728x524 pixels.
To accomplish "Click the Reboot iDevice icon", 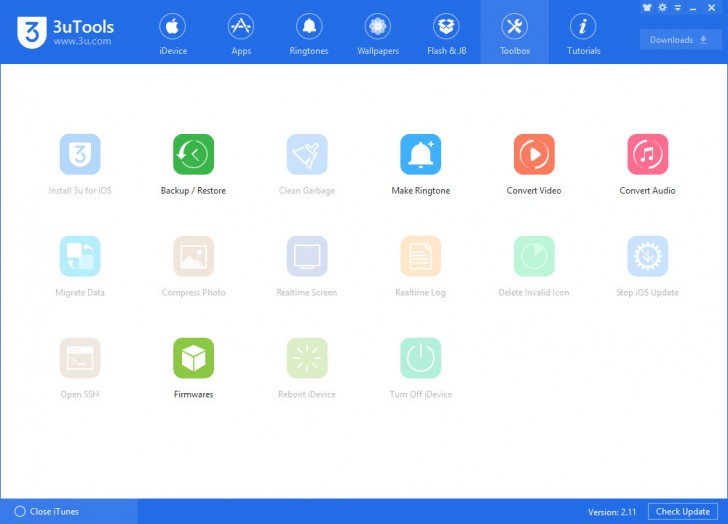I will click(x=307, y=358).
